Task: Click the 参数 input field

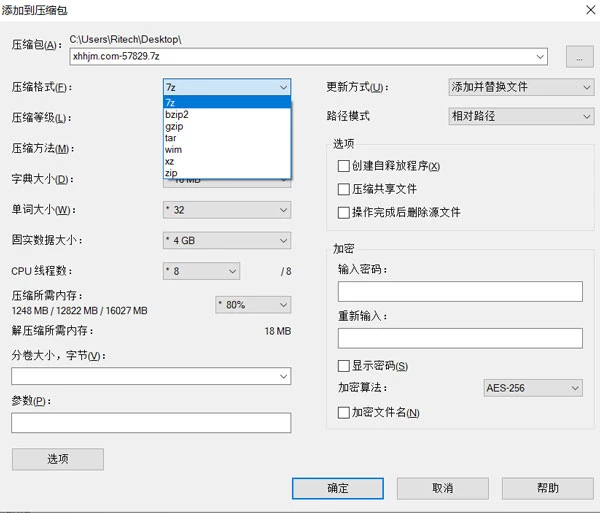Action: 151,423
